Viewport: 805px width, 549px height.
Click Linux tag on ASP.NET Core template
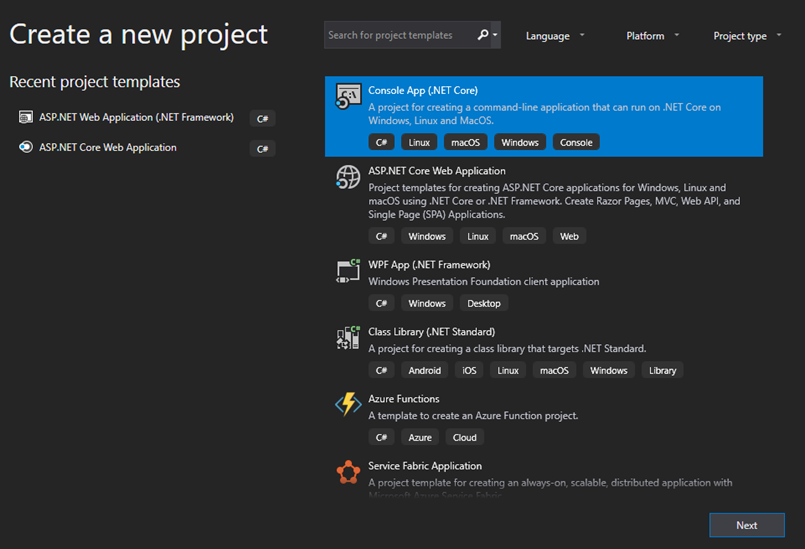[478, 236]
